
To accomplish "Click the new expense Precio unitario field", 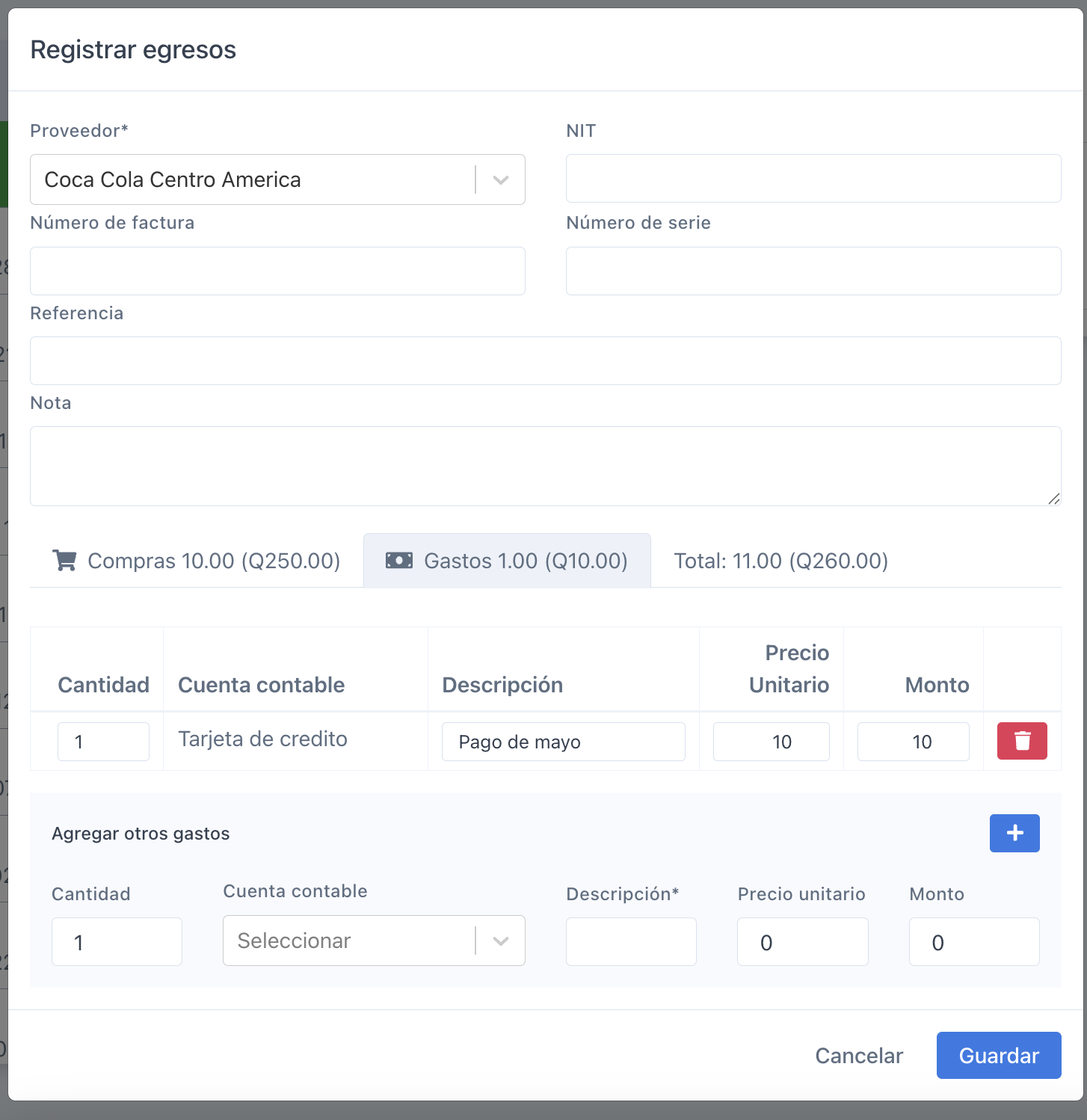I will point(803,941).
